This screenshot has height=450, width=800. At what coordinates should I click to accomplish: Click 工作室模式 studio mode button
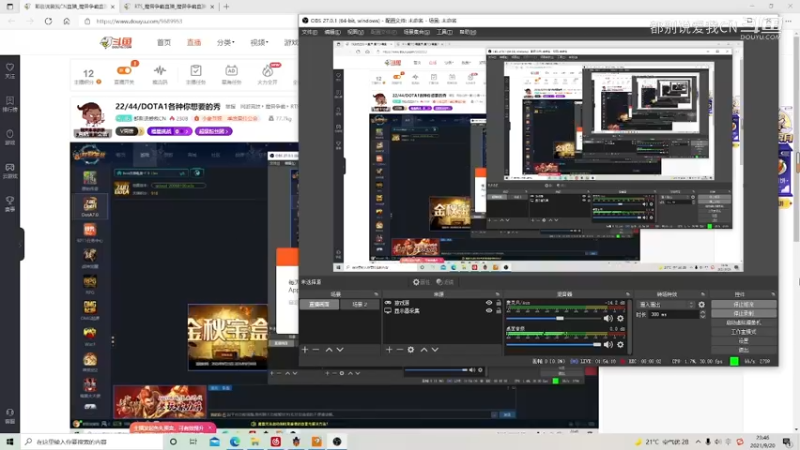(x=743, y=332)
